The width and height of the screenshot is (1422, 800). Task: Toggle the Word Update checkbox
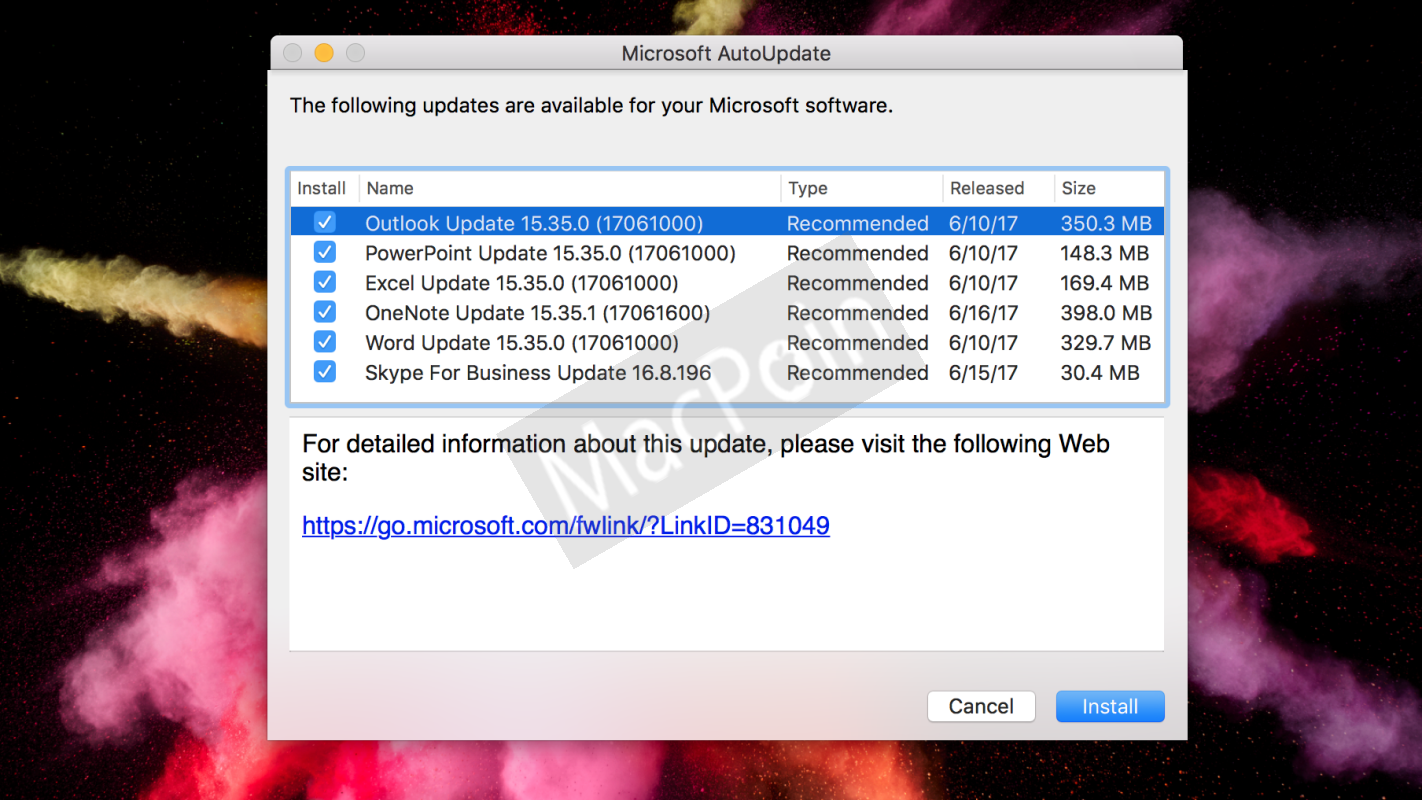click(x=324, y=343)
